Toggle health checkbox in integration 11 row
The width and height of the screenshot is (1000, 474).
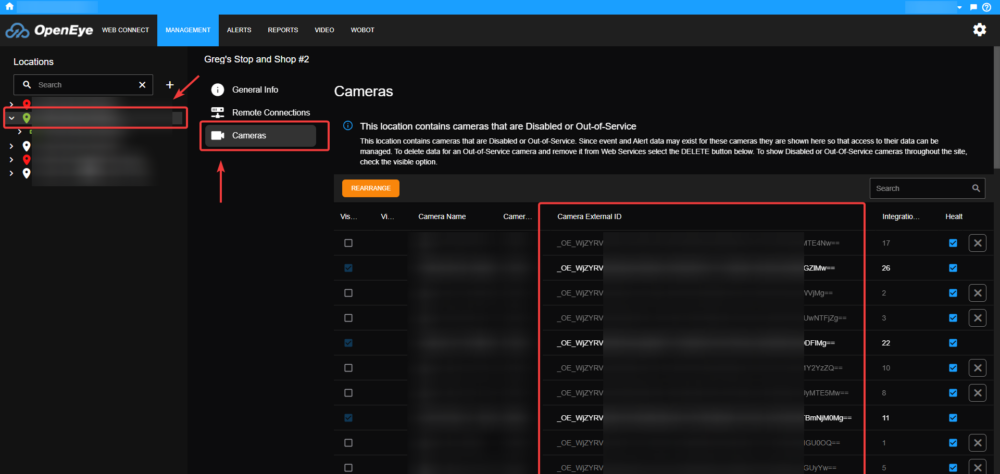coord(953,418)
